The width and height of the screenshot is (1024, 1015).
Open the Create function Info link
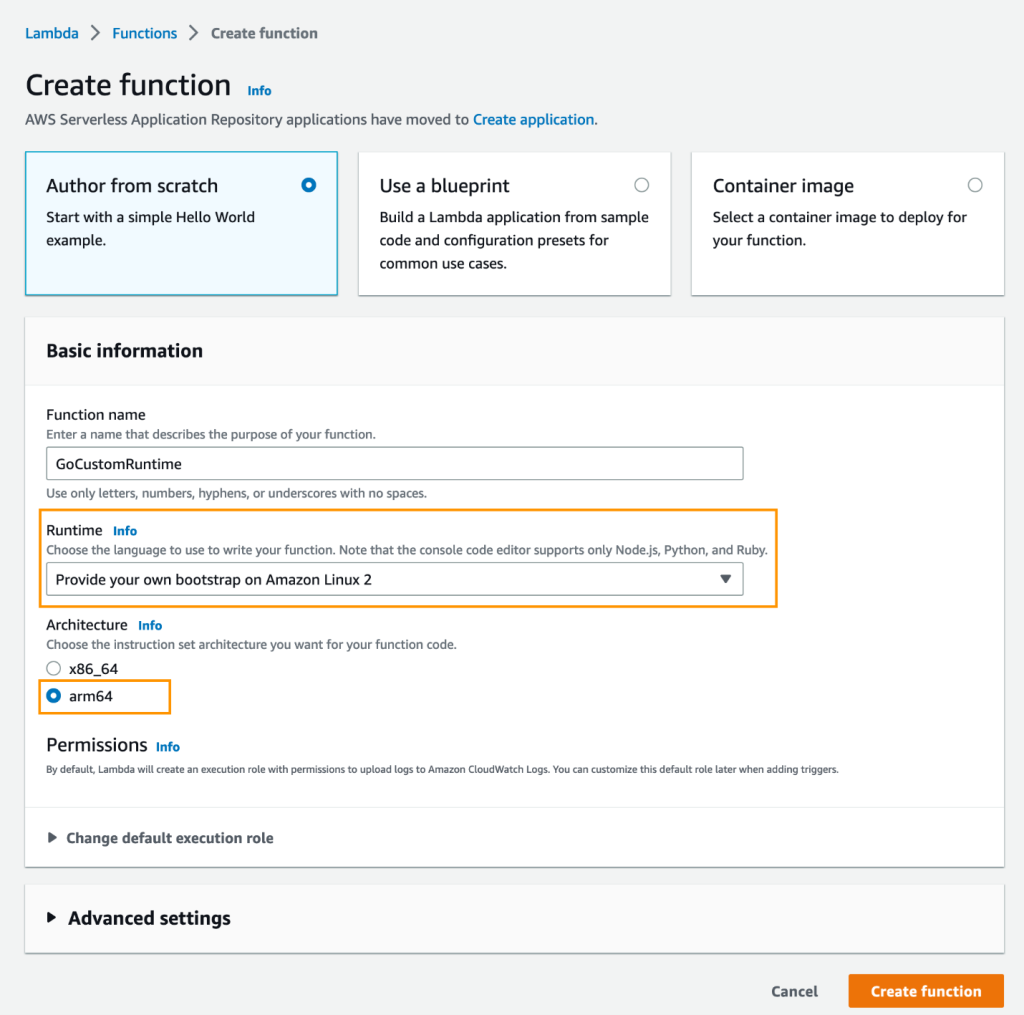coord(259,91)
